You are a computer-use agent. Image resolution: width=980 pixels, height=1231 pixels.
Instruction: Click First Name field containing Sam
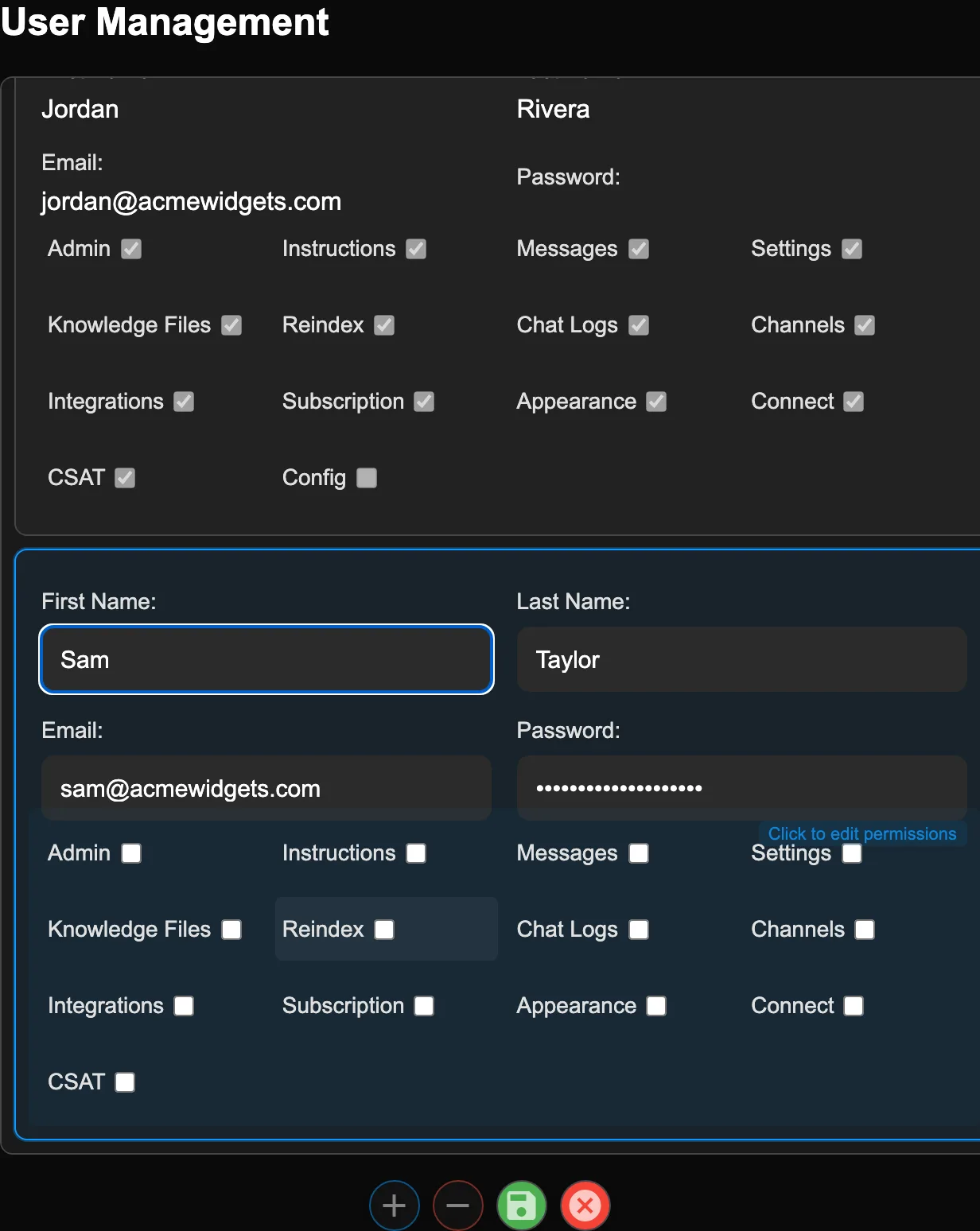coord(266,659)
